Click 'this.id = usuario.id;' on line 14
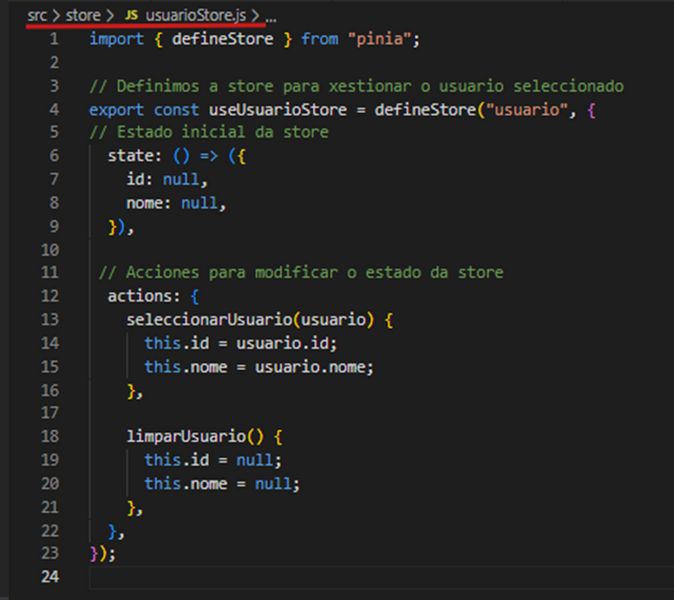This screenshot has width=674, height=600. (241, 343)
